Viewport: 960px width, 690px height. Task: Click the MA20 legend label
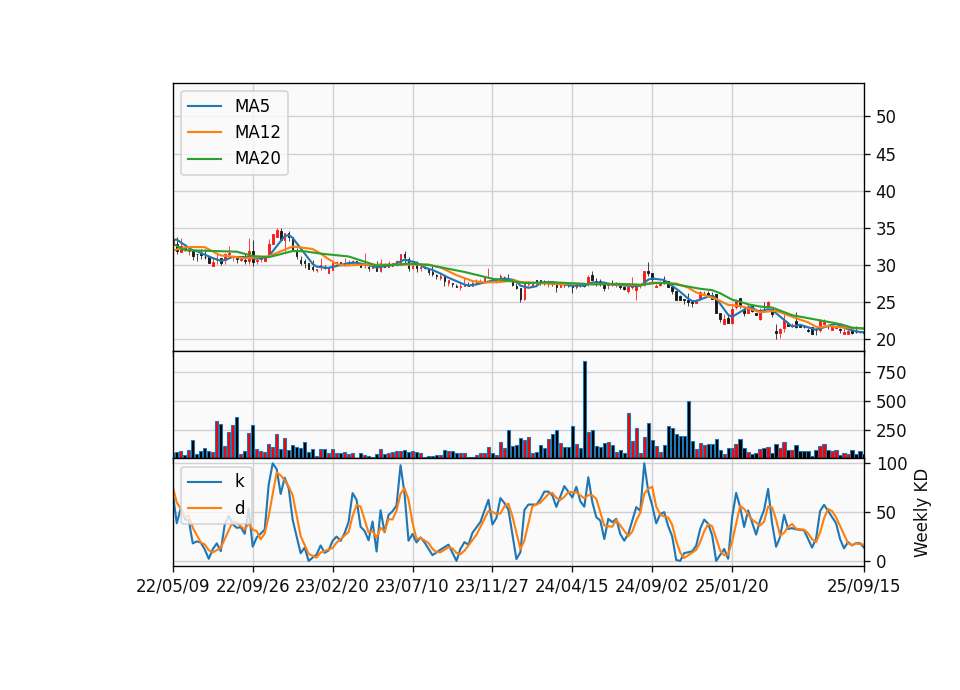pos(257,159)
